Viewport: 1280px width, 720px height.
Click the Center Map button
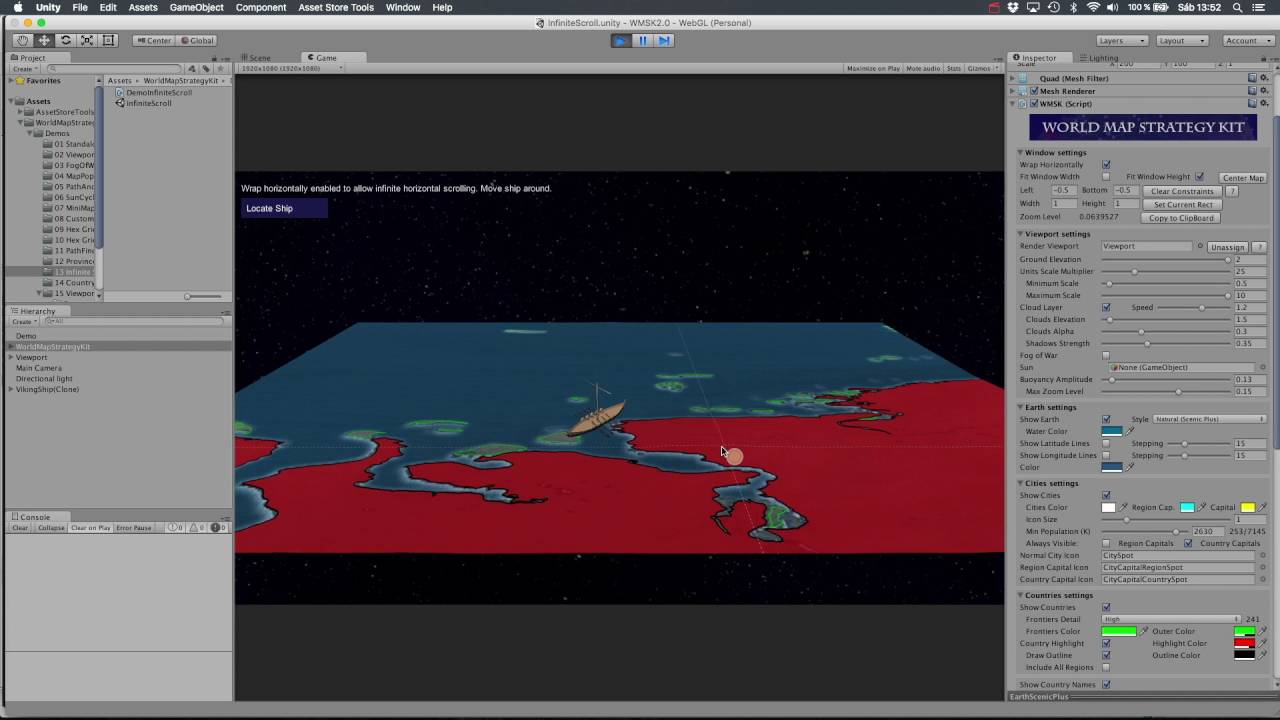coord(1243,178)
